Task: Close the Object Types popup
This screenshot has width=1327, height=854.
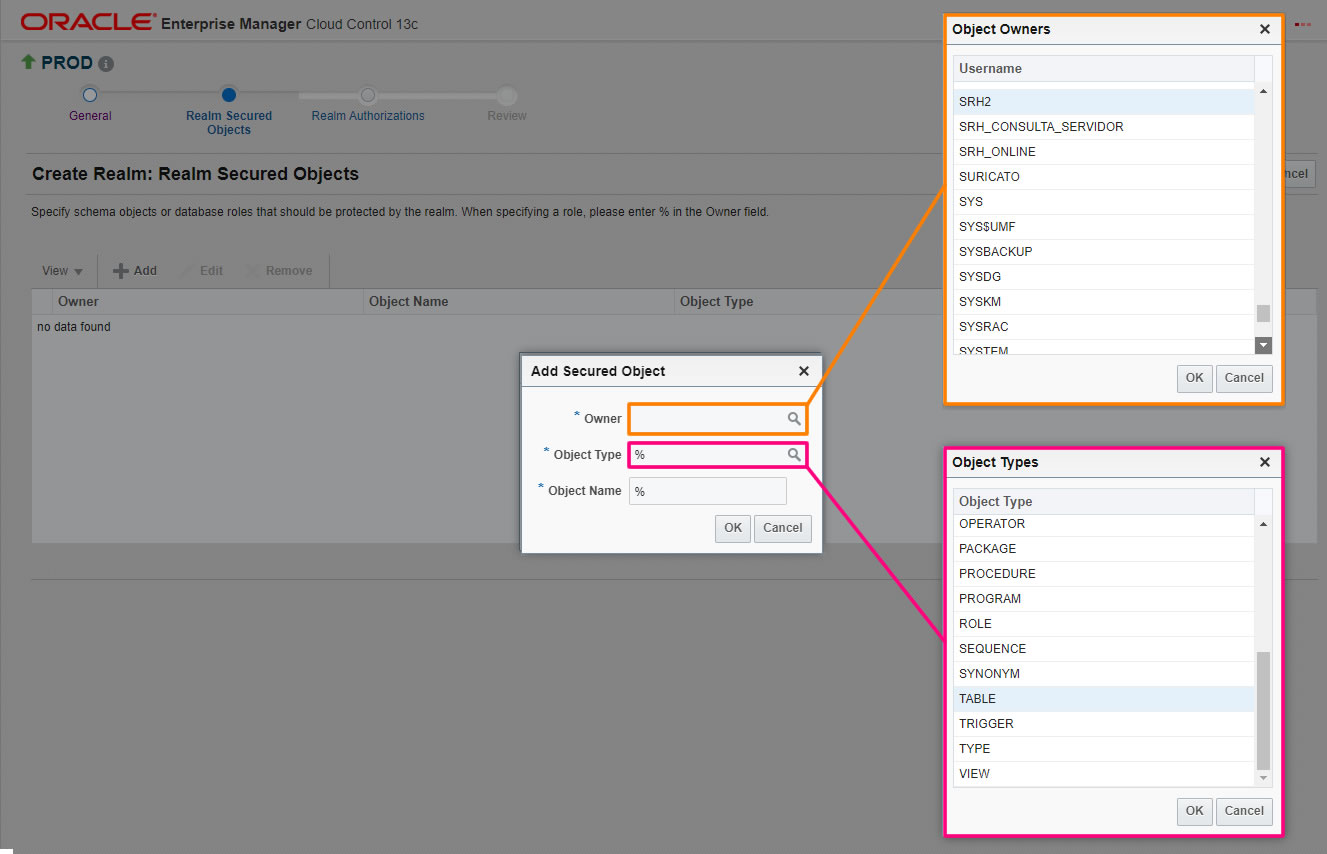Action: click(x=1265, y=463)
